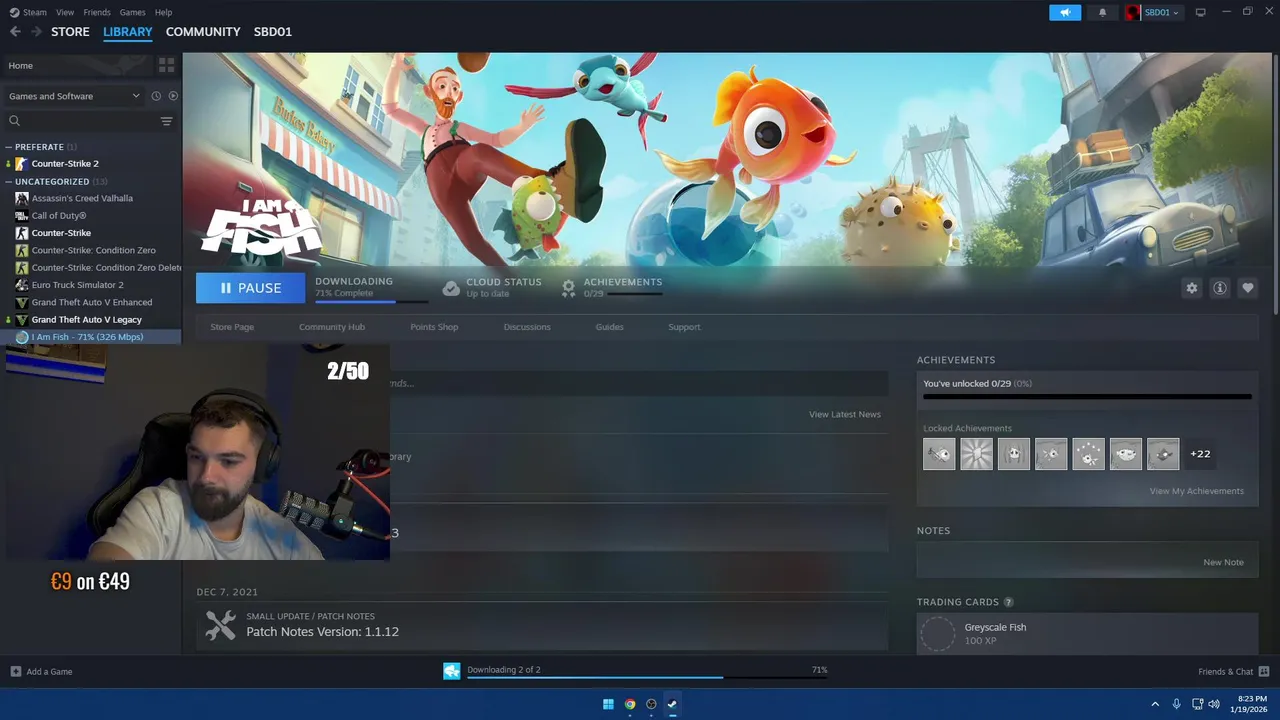Image resolution: width=1280 pixels, height=720 pixels.
Task: Open the Games and Software dropdown
Action: pyautogui.click(x=74, y=96)
